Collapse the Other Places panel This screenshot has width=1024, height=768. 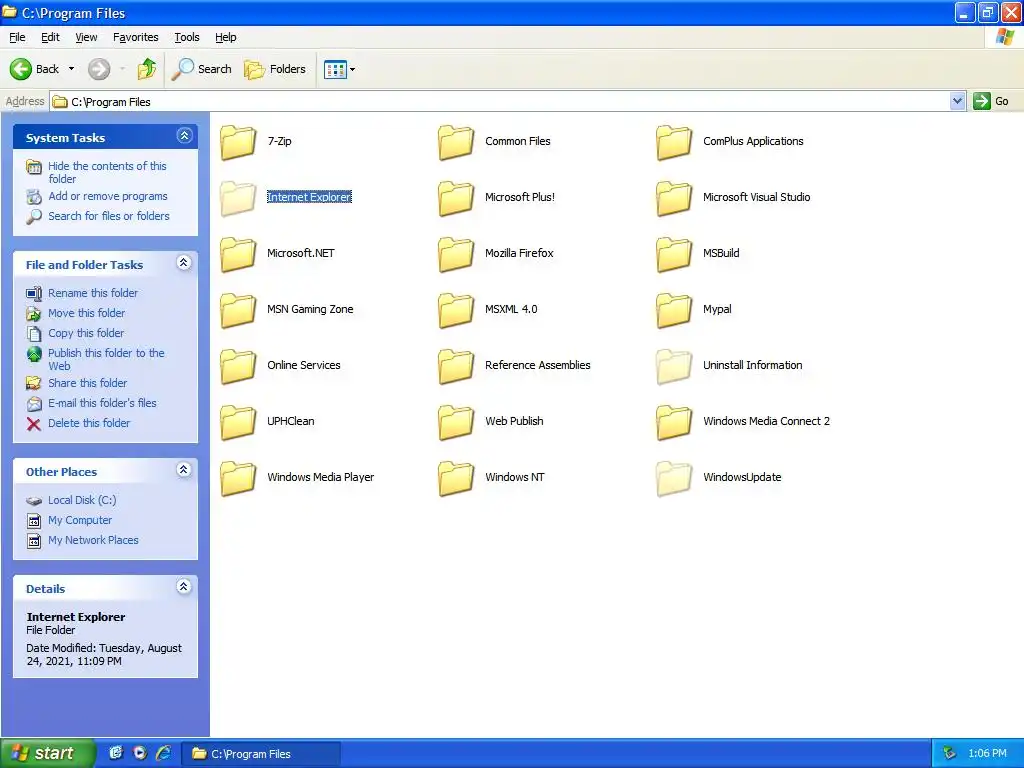tap(184, 470)
